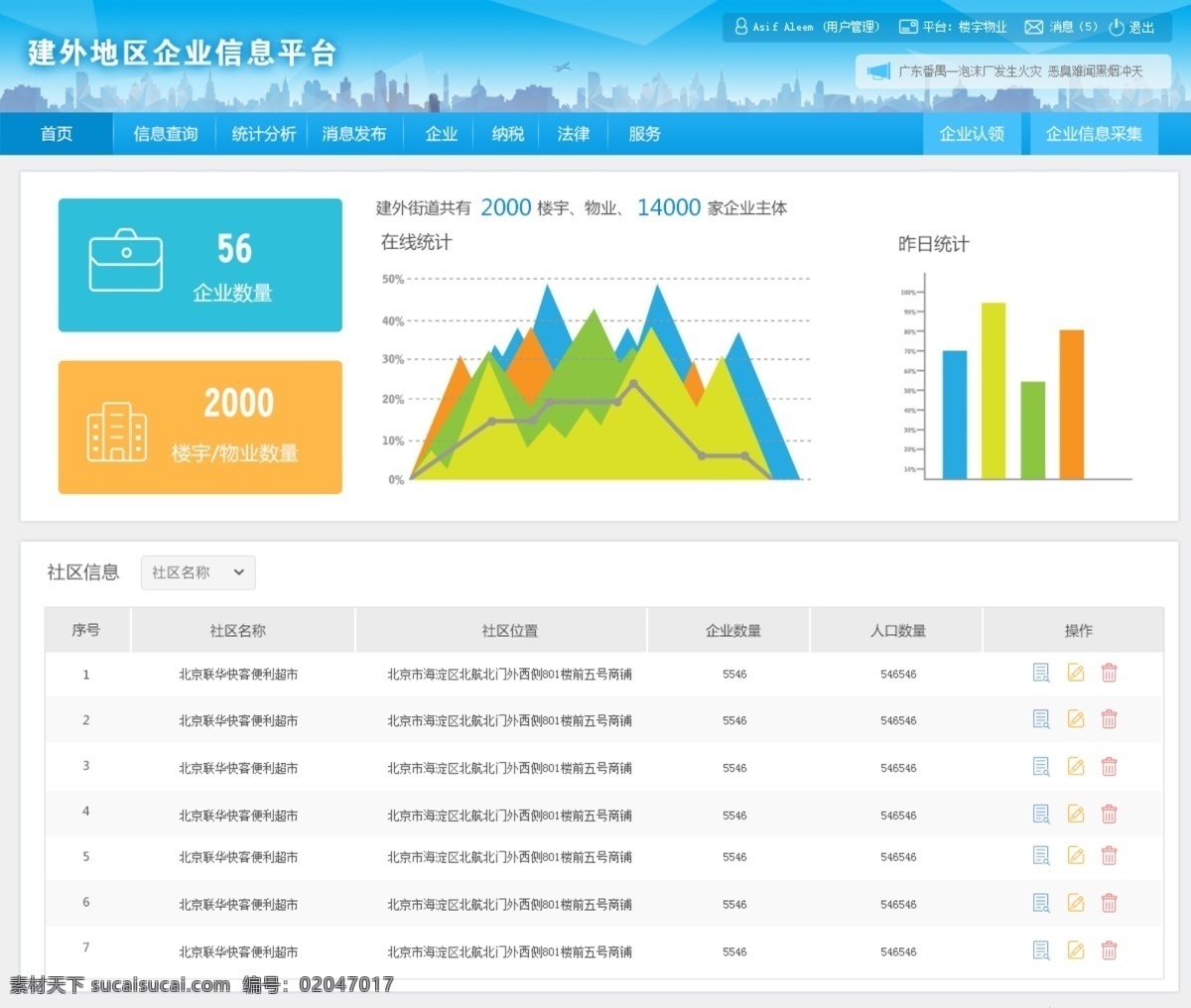This screenshot has height=1008, width=1191.
Task: Open 法律 navigation item
Action: (x=573, y=134)
